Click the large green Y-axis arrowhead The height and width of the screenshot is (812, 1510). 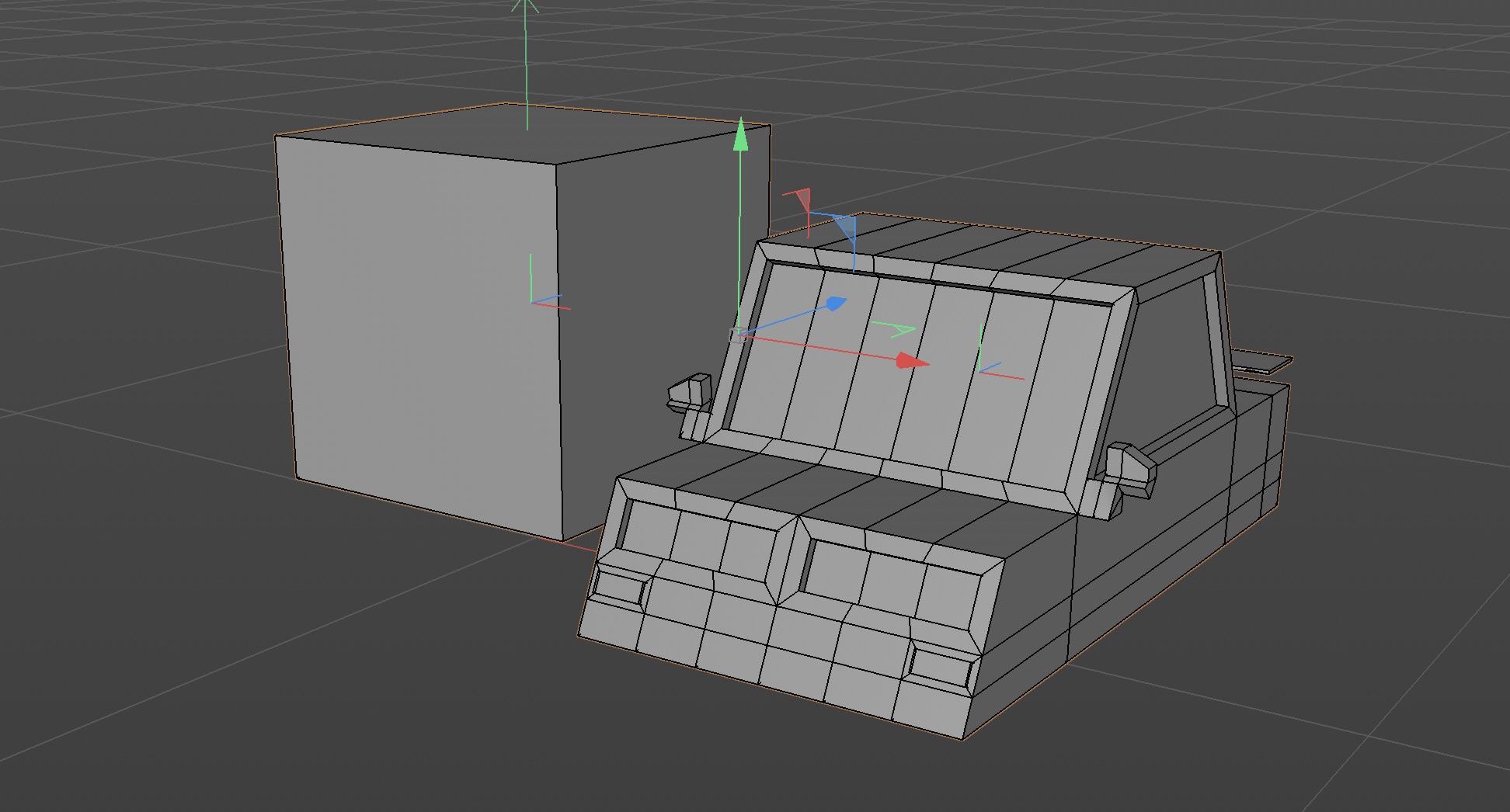point(741,135)
